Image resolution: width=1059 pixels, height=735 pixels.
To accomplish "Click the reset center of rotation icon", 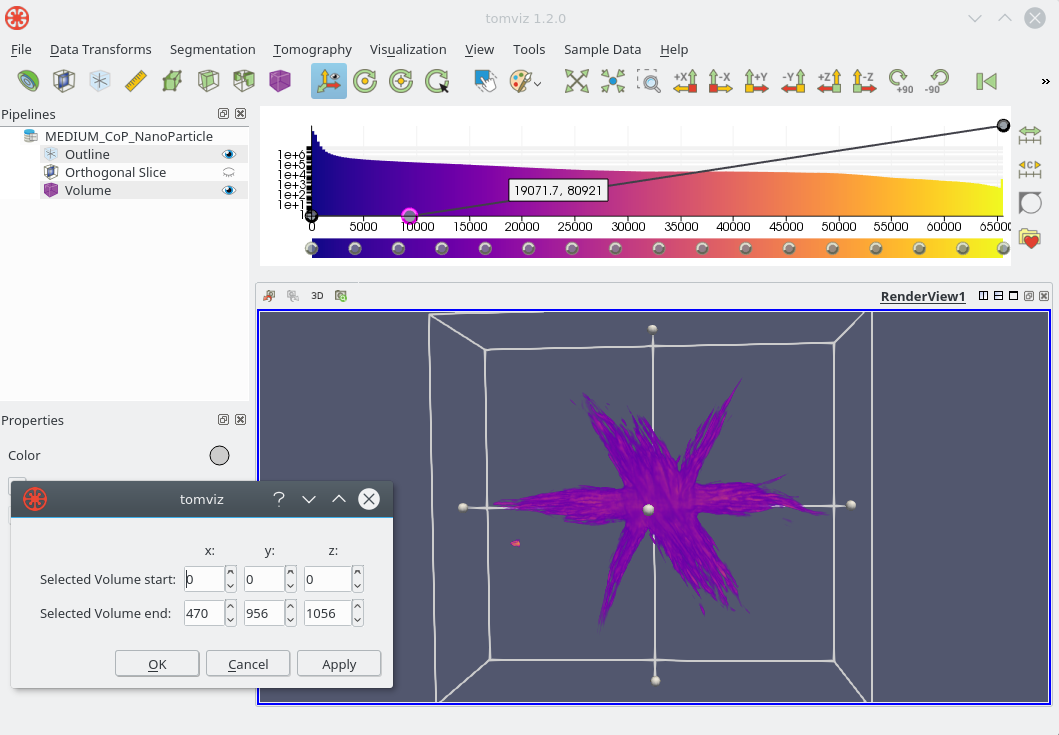I will point(401,81).
